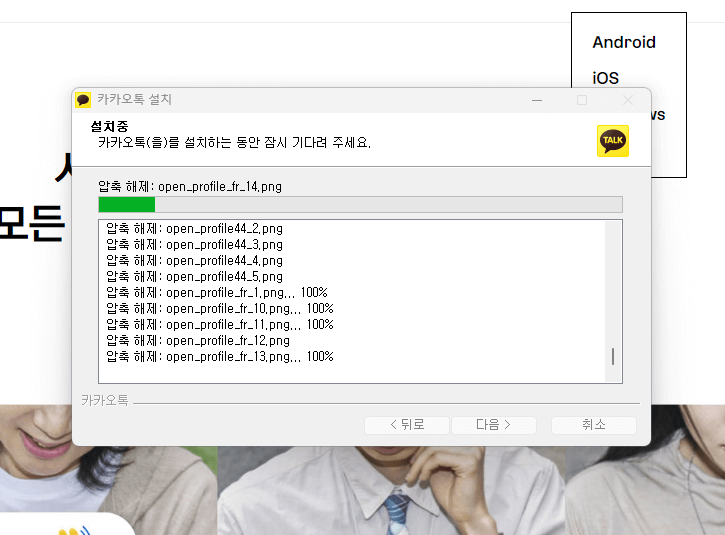This screenshot has width=725, height=535.
Task: Click the disabled maximize button of installer
Action: coord(582,100)
